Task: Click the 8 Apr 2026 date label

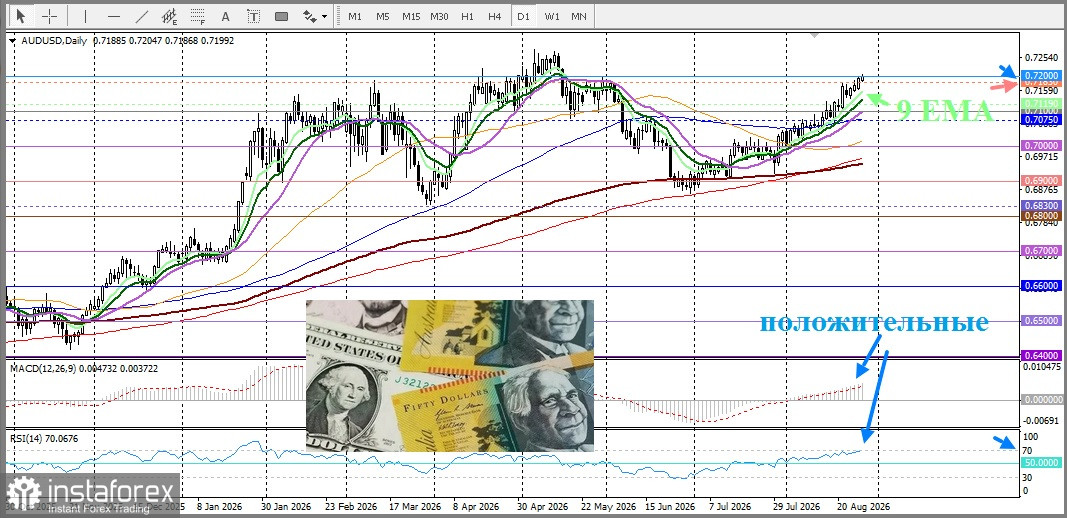Action: click(475, 507)
